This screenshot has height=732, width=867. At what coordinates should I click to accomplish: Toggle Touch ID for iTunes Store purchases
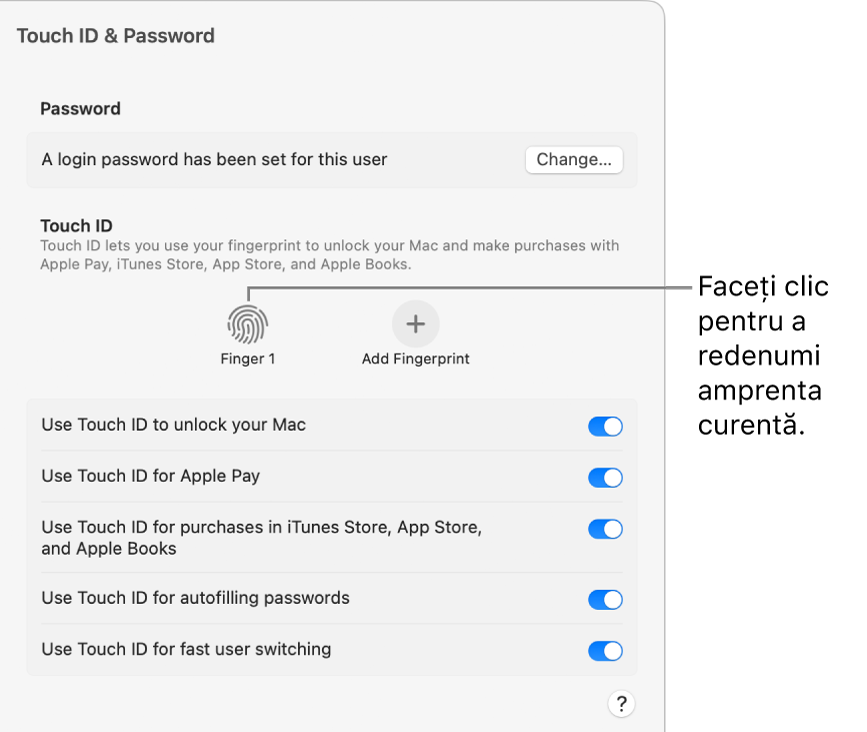click(604, 529)
